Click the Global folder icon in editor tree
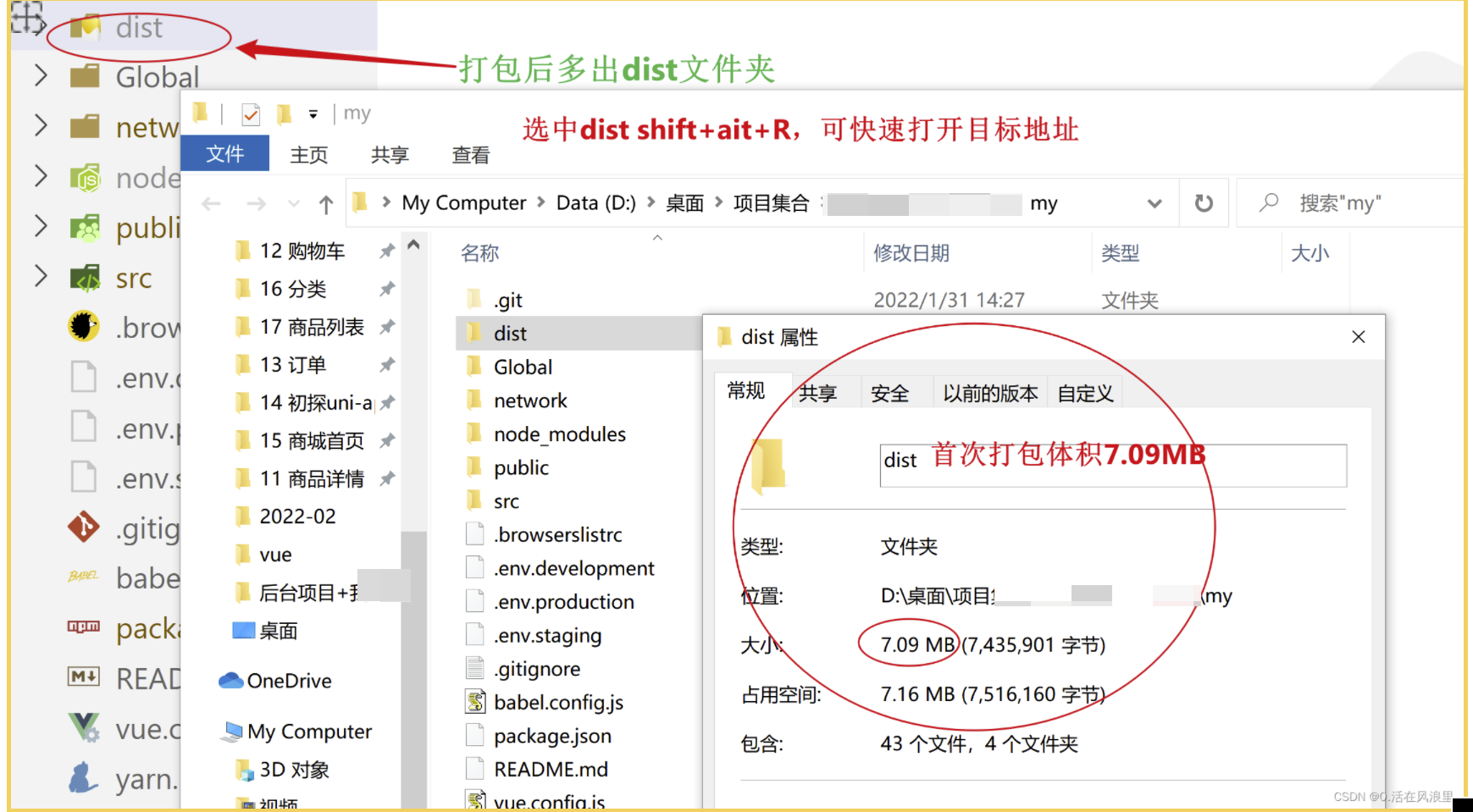The width and height of the screenshot is (1473, 812). point(85,76)
